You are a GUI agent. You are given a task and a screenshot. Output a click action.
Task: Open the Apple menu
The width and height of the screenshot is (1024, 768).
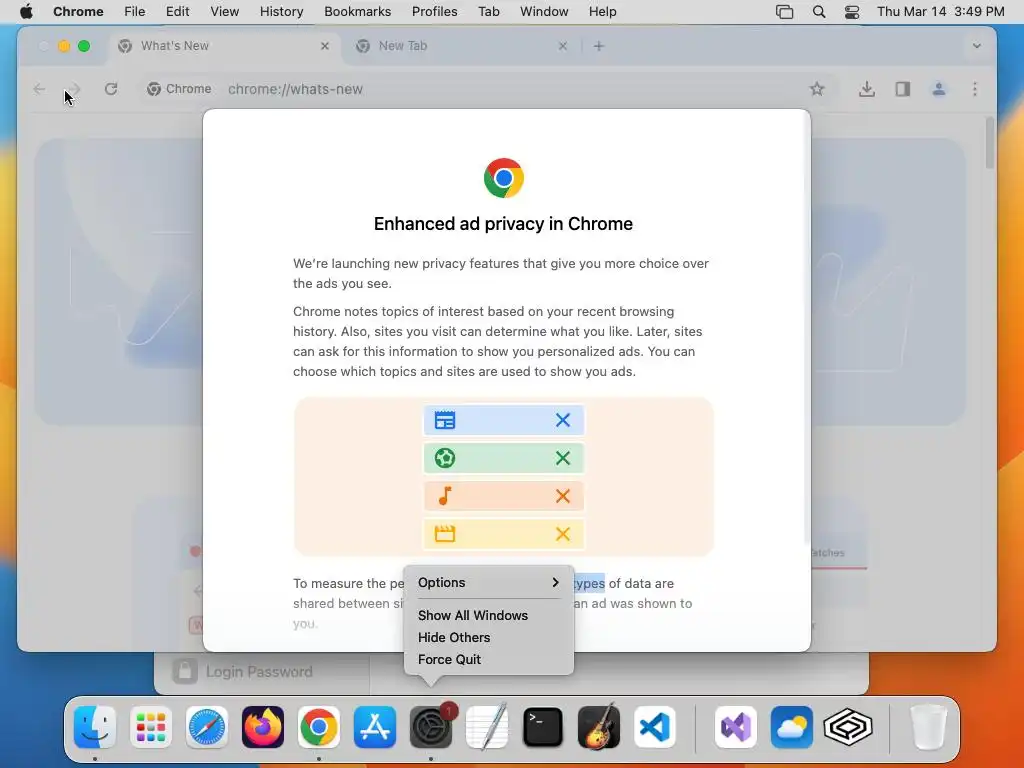point(27,12)
